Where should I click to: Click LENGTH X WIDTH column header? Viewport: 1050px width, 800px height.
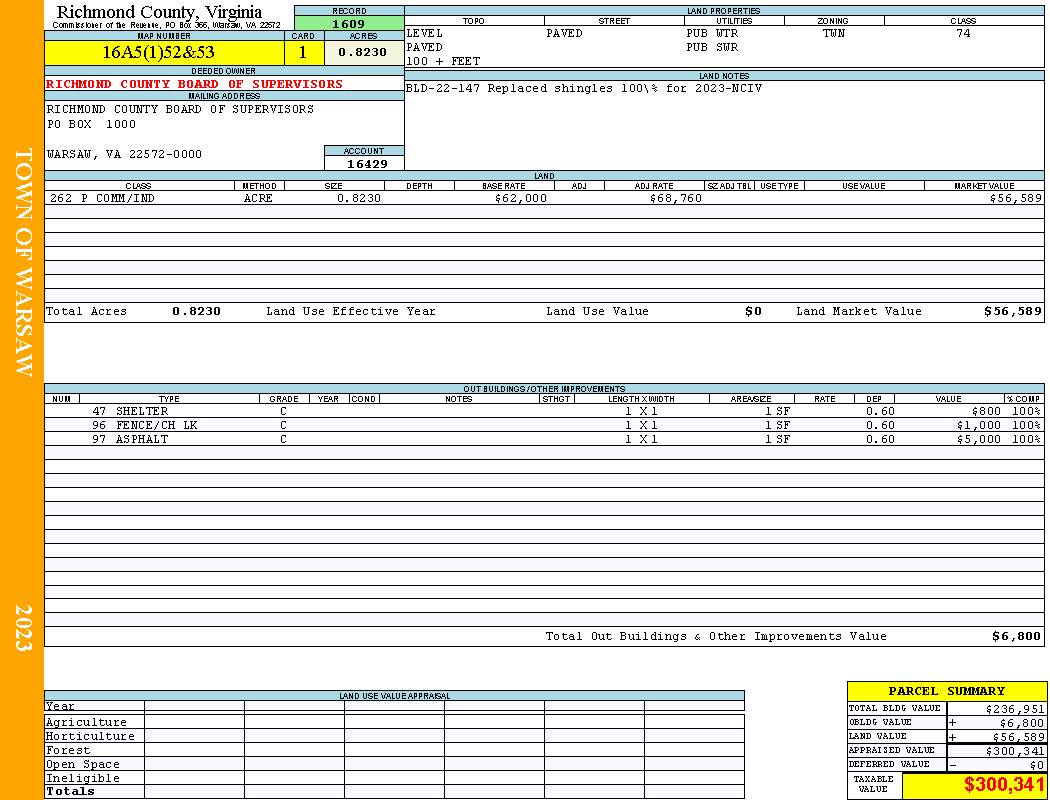point(641,399)
